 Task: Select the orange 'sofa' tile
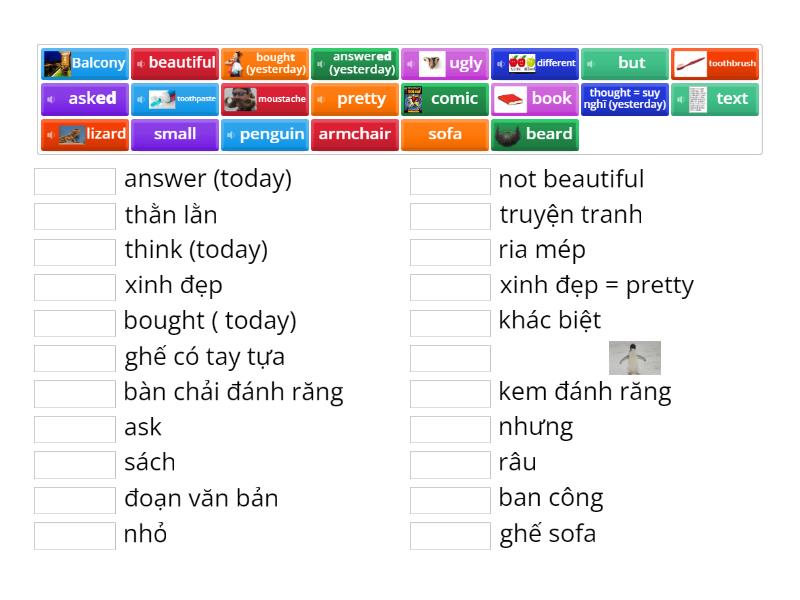[x=445, y=135]
